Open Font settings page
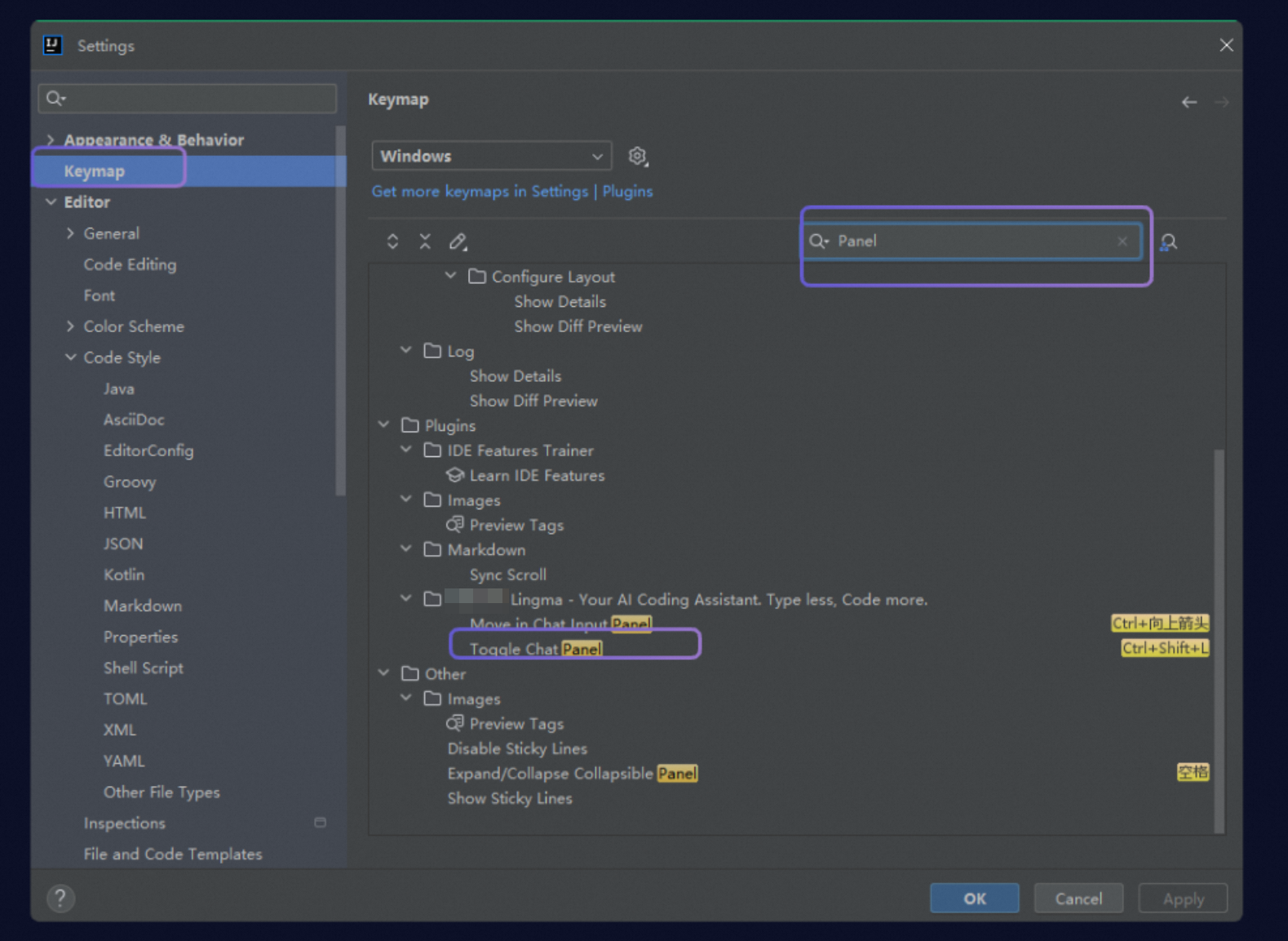This screenshot has width=1288, height=941. (100, 295)
